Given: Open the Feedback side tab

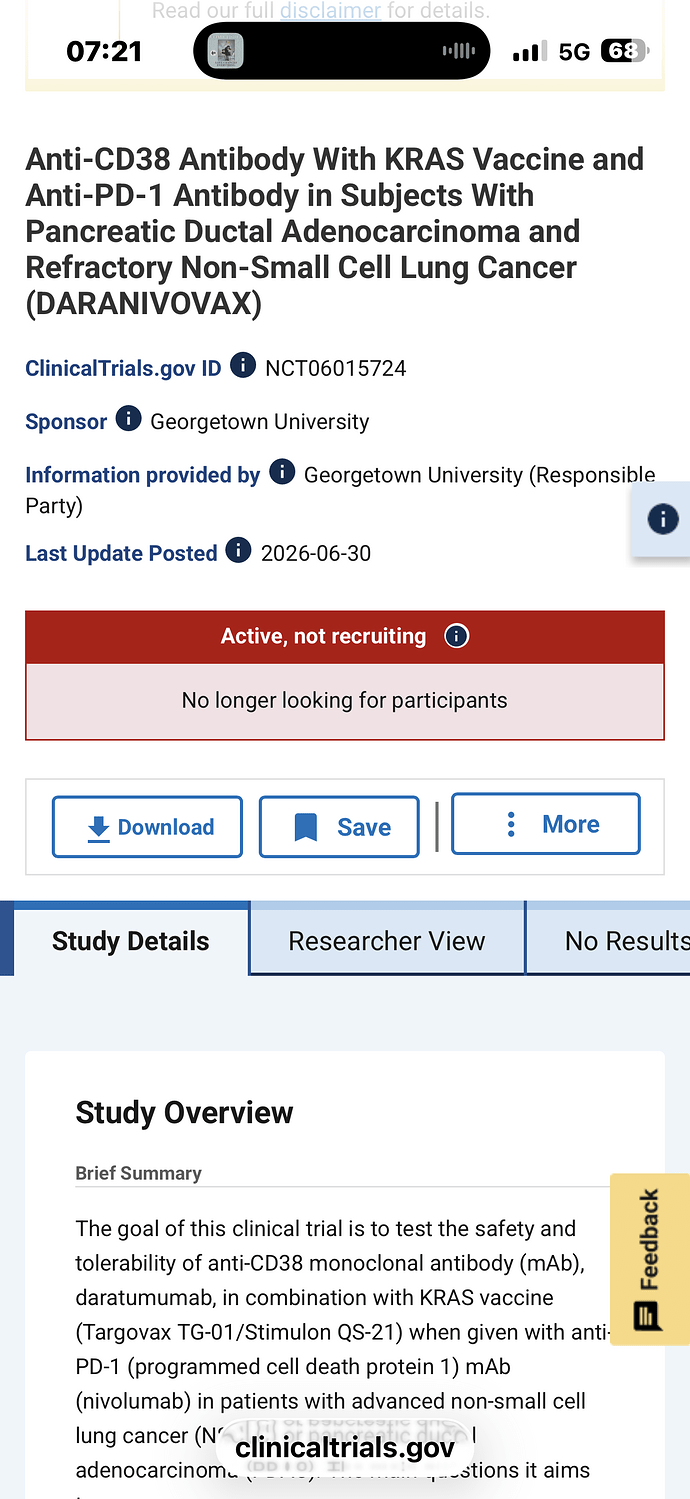Looking at the screenshot, I should (650, 1258).
